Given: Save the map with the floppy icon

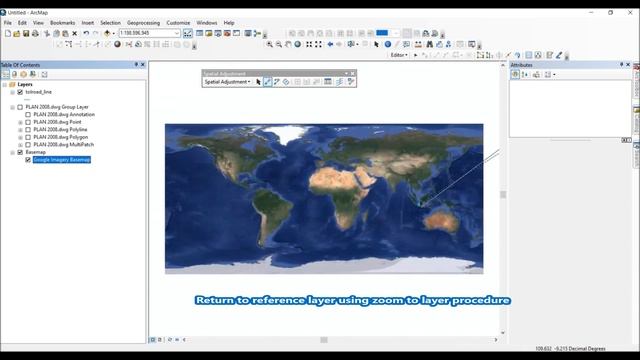Looking at the screenshot, I should click(x=26, y=33).
